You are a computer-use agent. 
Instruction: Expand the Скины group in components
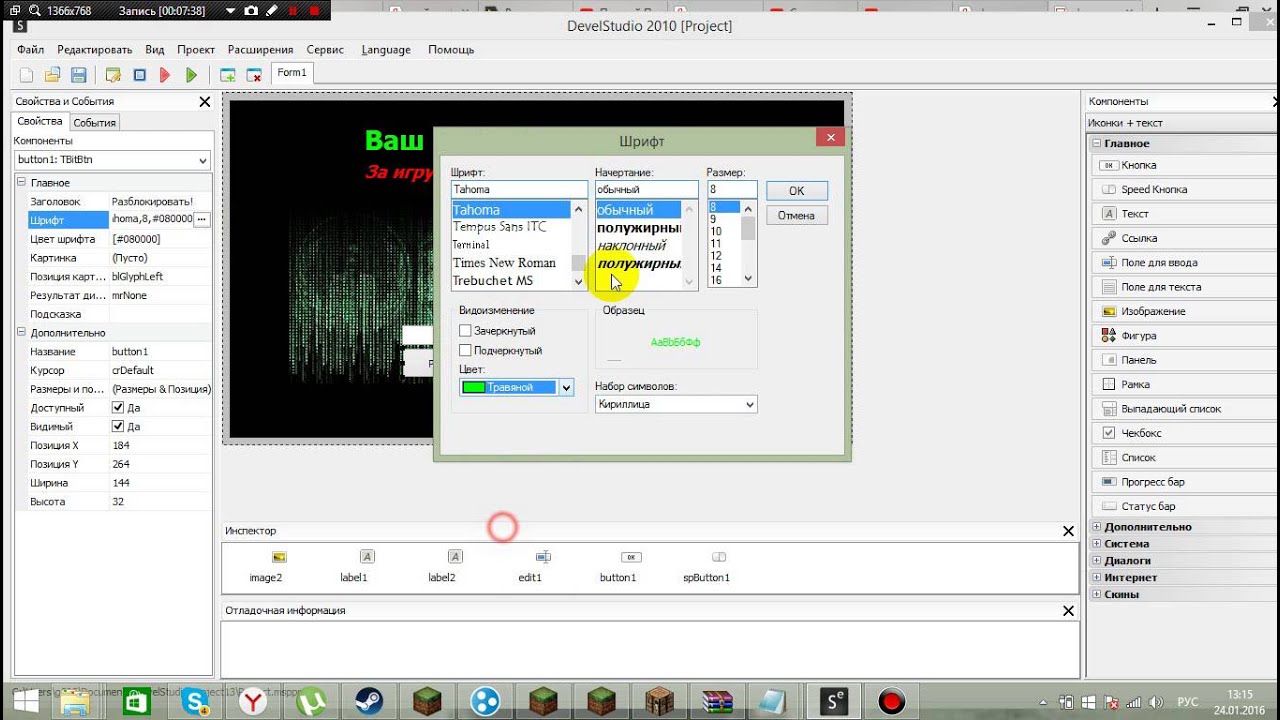coord(1097,595)
